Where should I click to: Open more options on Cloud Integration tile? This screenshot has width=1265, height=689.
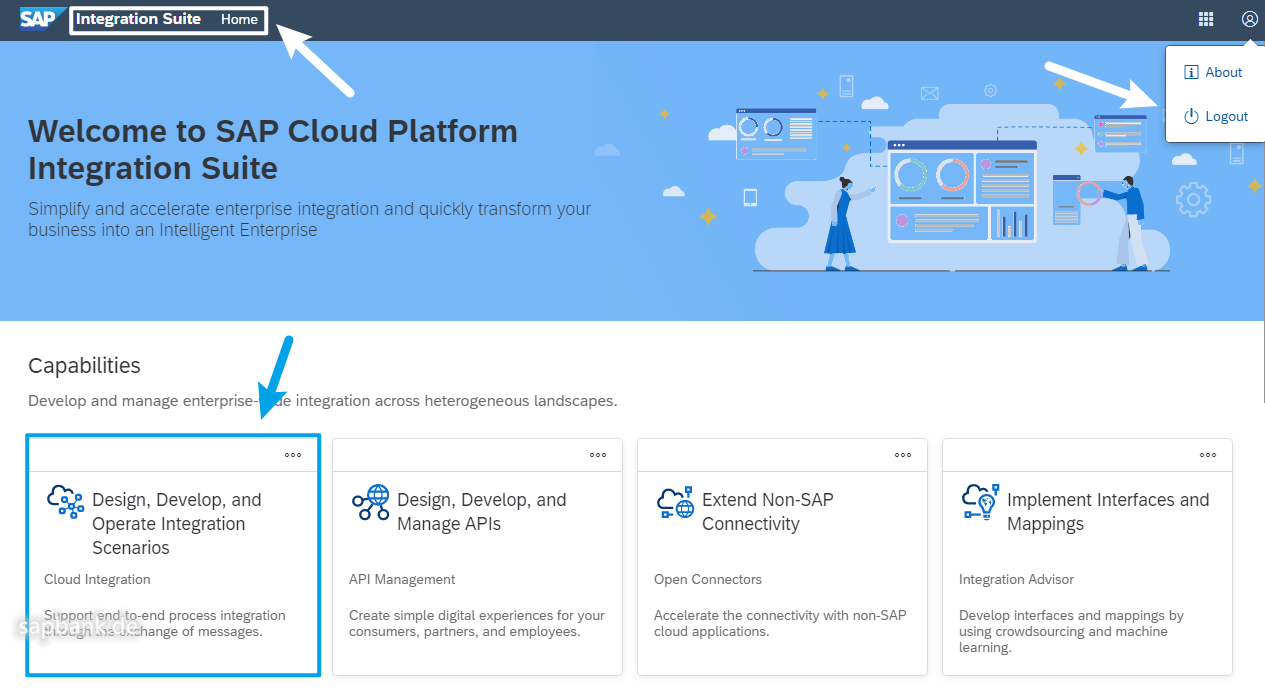[293, 455]
